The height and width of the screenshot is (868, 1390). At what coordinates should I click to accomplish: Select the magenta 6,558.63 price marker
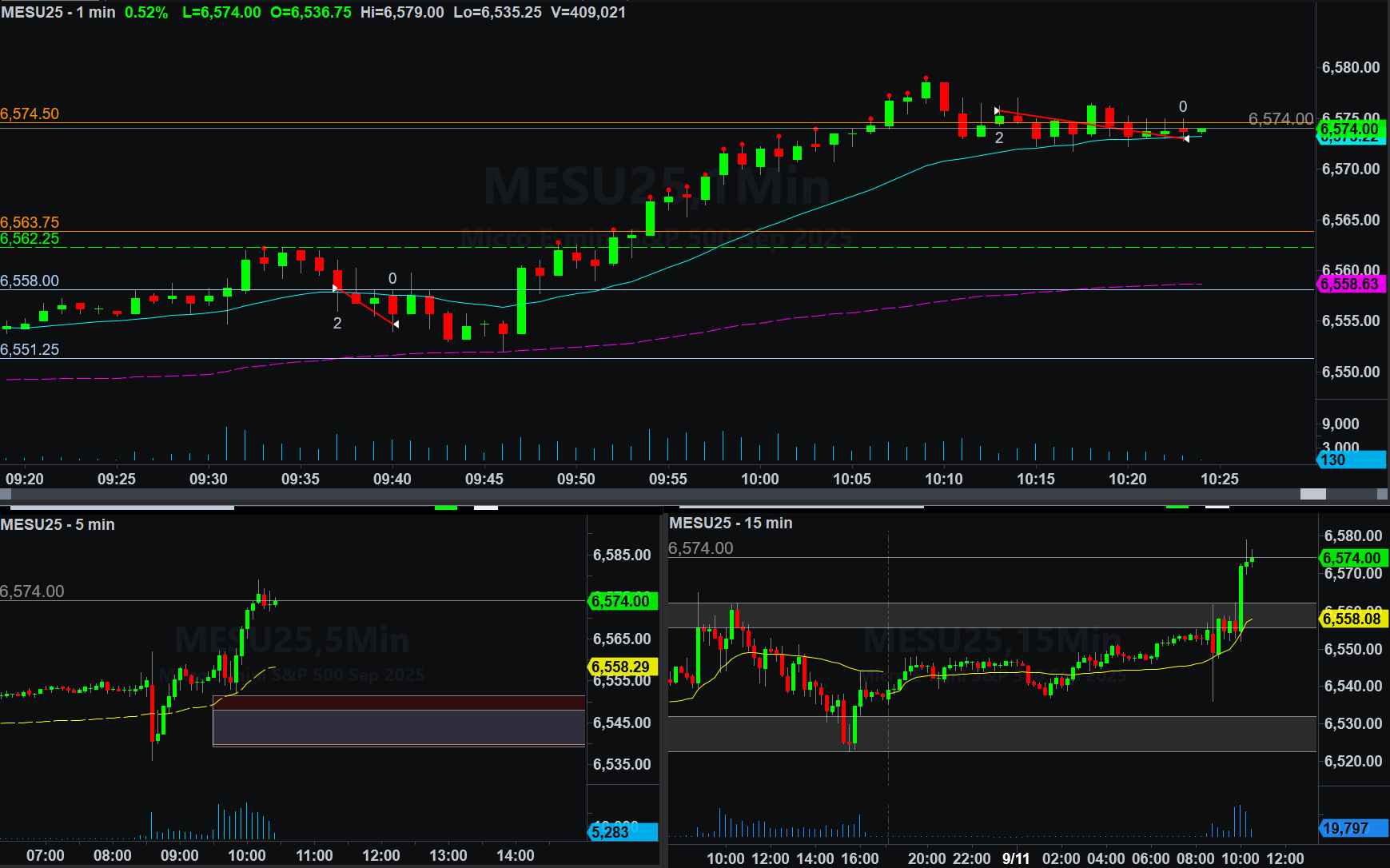[1350, 284]
